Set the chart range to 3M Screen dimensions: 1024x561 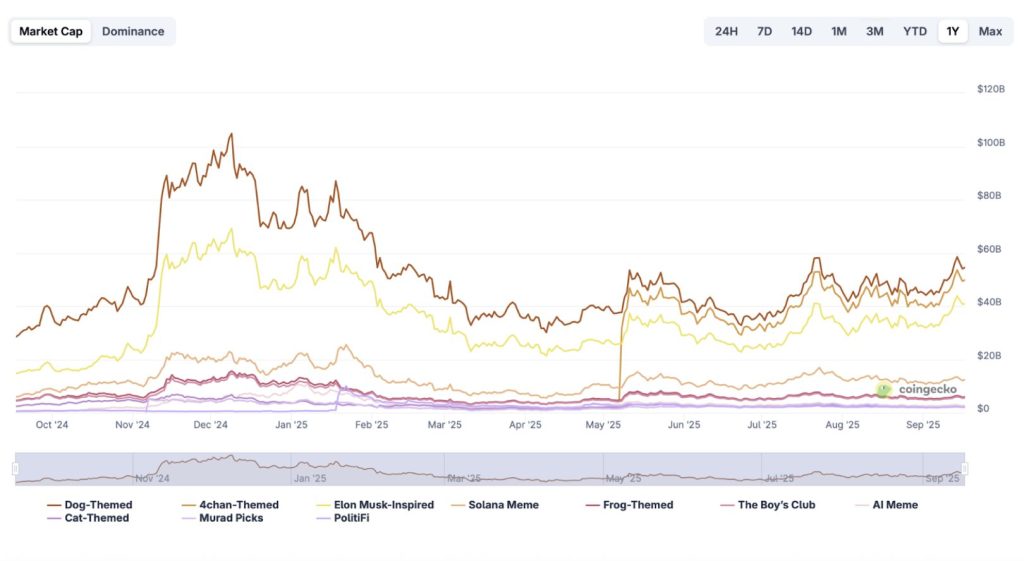[874, 31]
